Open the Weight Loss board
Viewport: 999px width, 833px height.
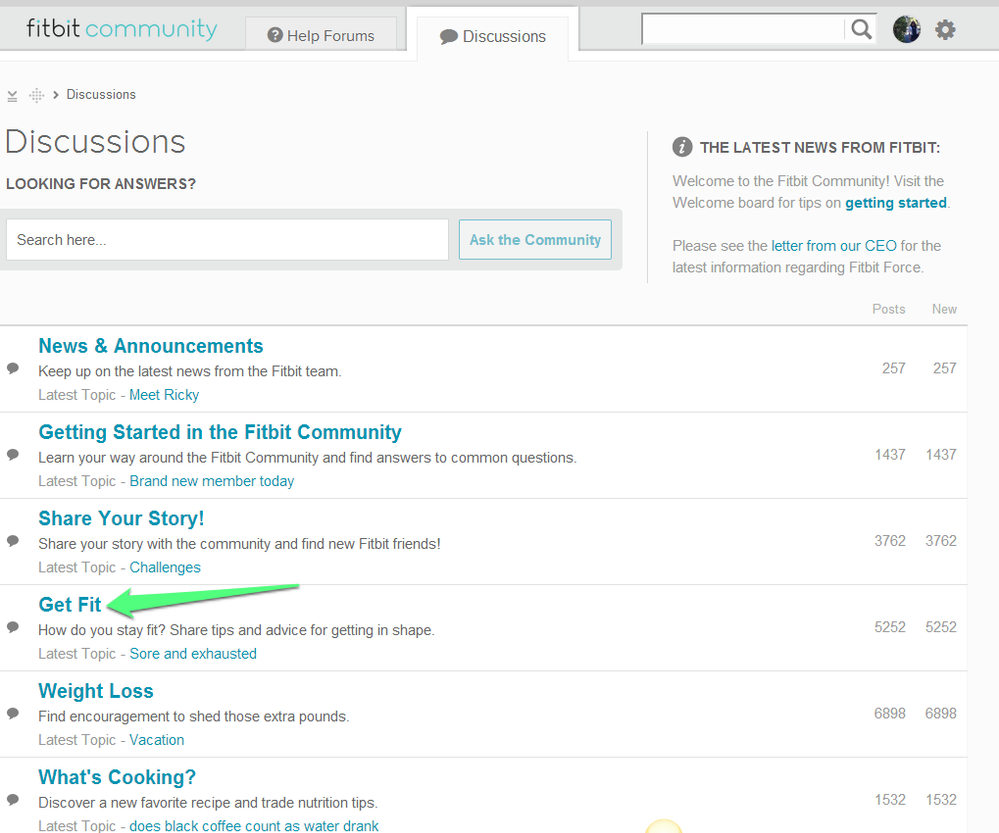(x=96, y=692)
